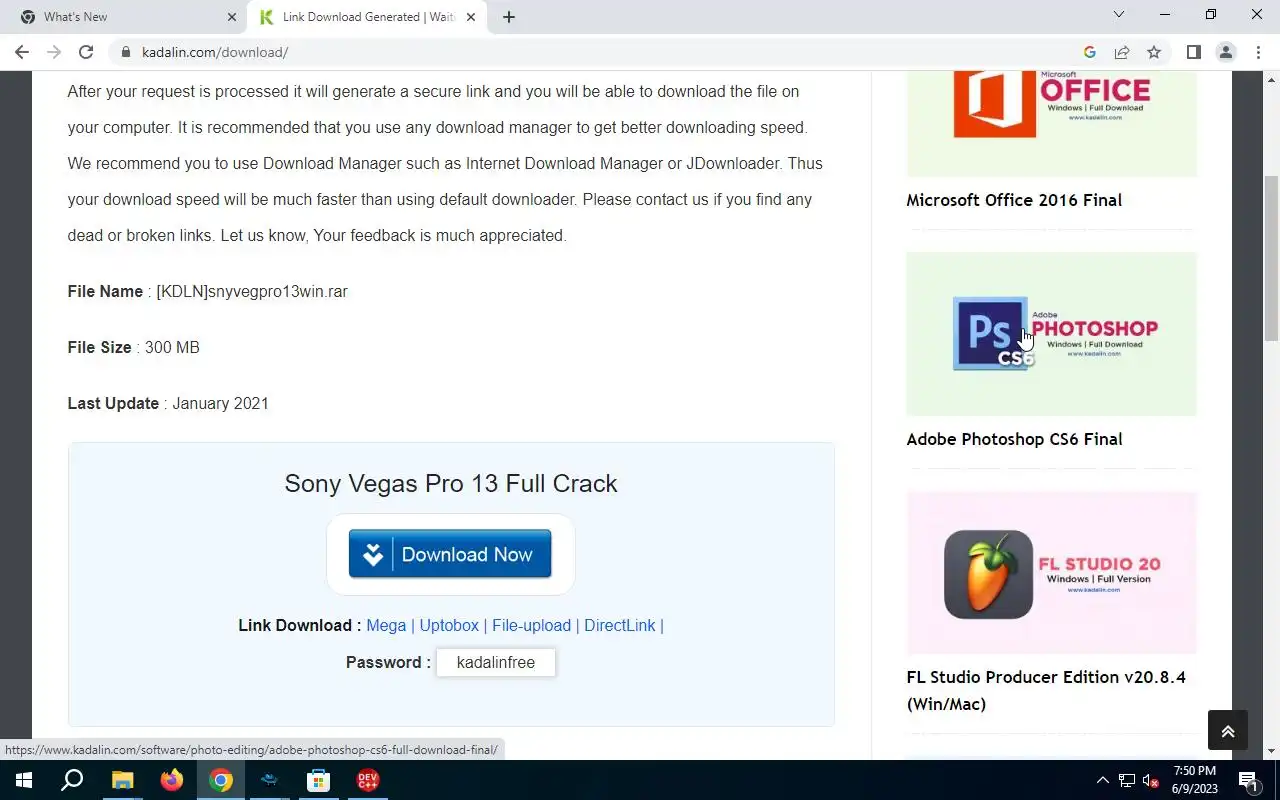Image resolution: width=1280 pixels, height=800 pixels.
Task: Open the FL Studio 20 thumbnail
Action: pos(1051,573)
